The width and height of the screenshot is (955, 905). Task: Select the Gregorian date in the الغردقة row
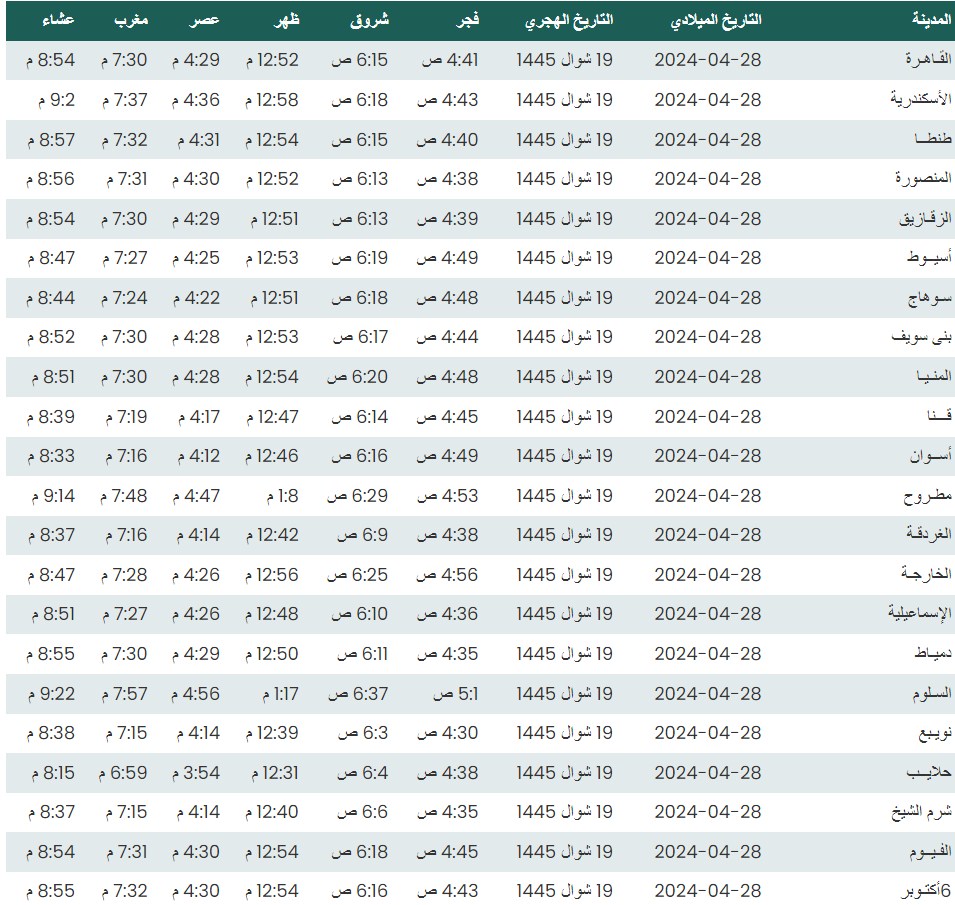point(708,535)
